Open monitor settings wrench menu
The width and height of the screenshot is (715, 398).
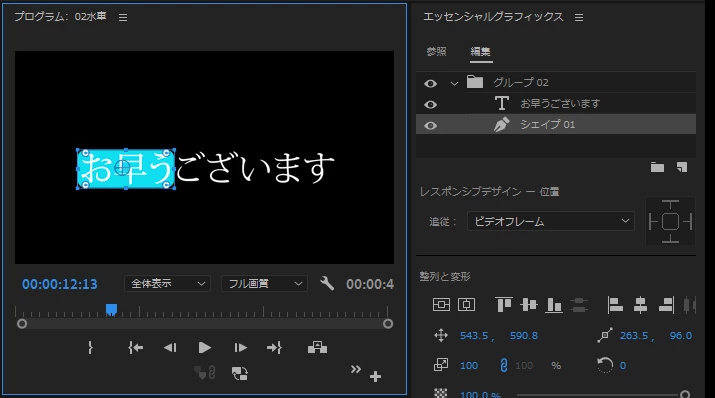pos(326,284)
